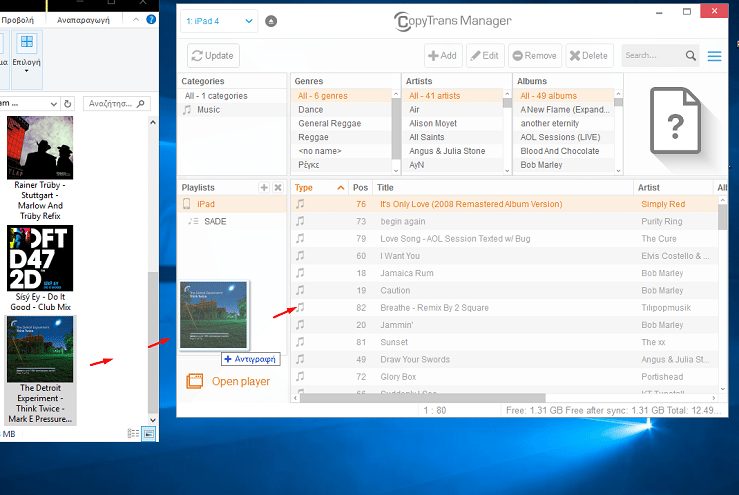Sort tracks by the Type column
Viewport: 739px width, 495px height.
pos(304,187)
